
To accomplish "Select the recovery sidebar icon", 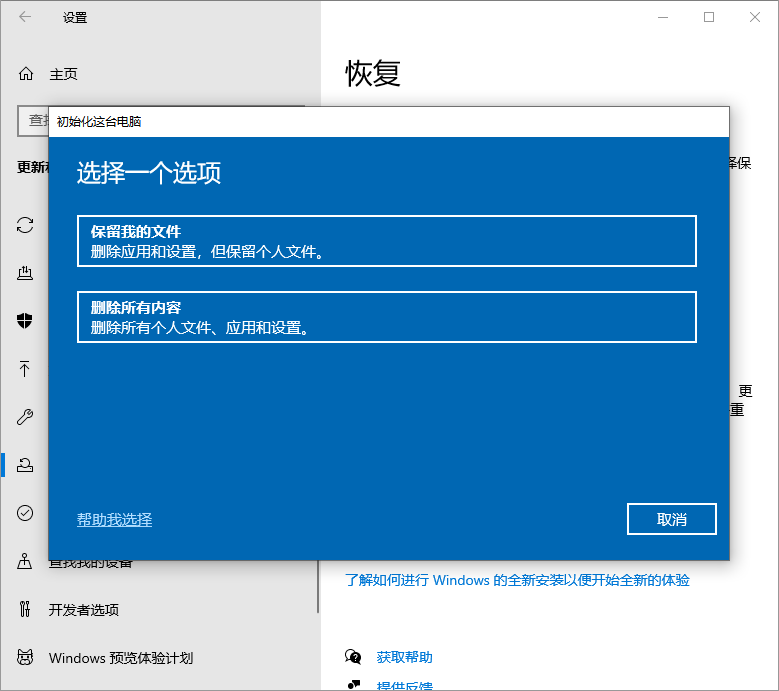I will coord(25,465).
